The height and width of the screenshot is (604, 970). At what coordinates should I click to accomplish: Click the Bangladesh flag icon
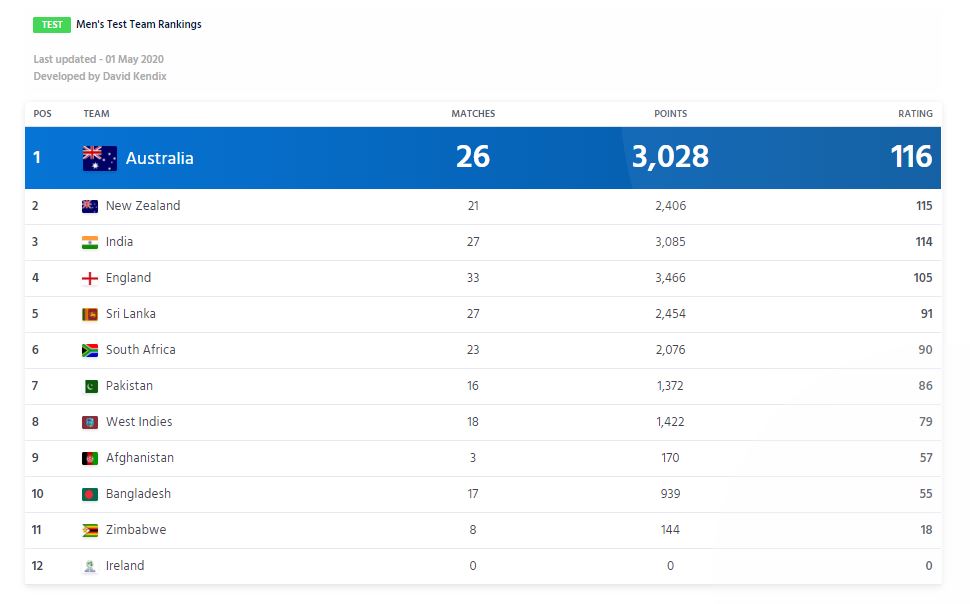[x=90, y=494]
